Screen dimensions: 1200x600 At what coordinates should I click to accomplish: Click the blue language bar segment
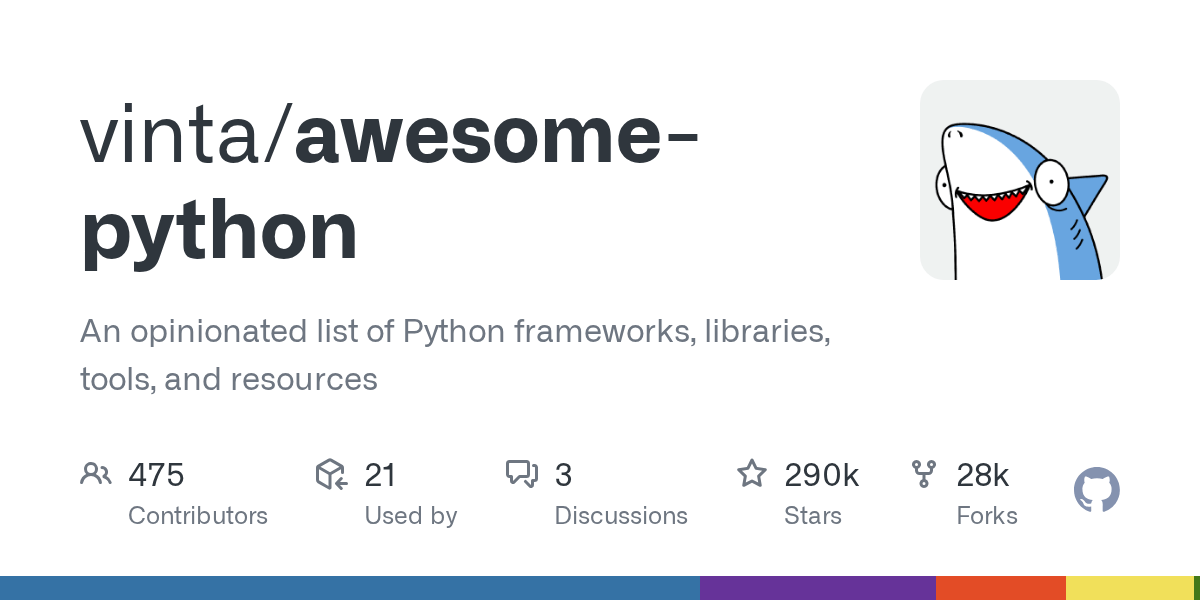tap(350, 588)
